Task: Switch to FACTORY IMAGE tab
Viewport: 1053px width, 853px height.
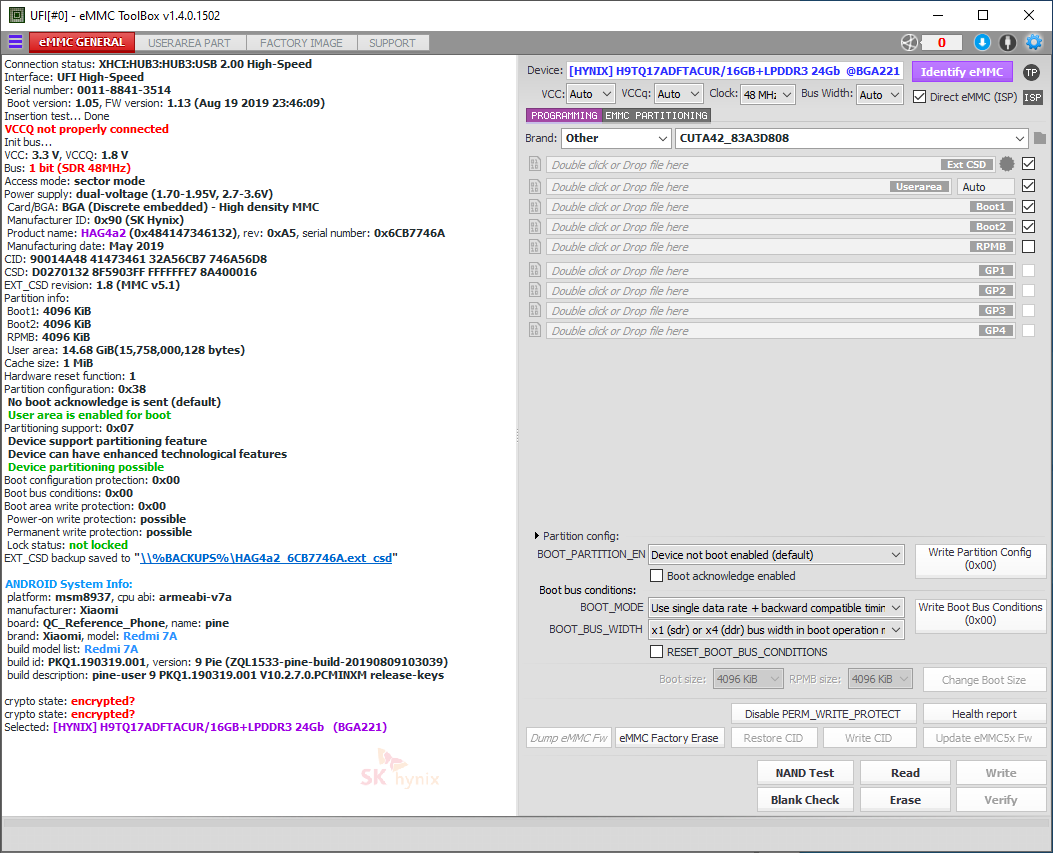Action: pyautogui.click(x=302, y=43)
